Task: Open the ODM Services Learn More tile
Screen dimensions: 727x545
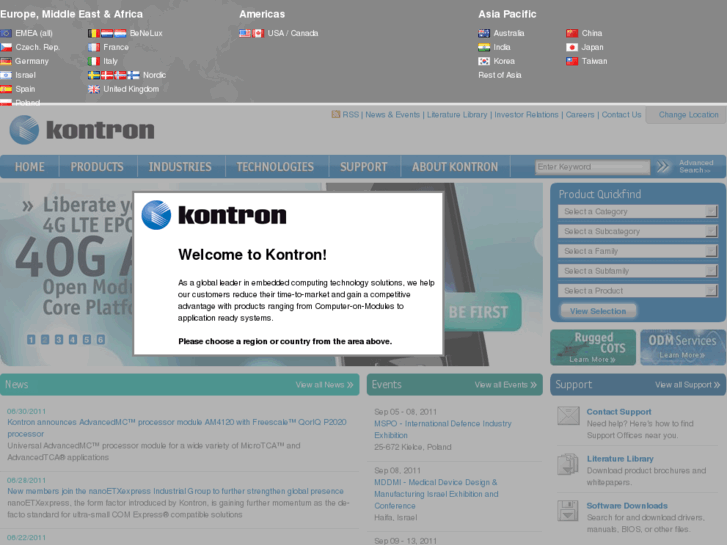Action: (683, 347)
